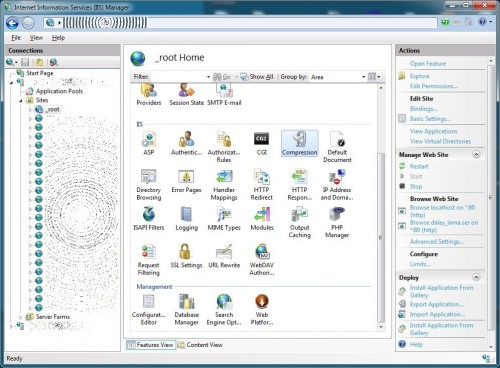The image size is (500, 368).
Task: Open Database Manager feature
Action: [186, 310]
